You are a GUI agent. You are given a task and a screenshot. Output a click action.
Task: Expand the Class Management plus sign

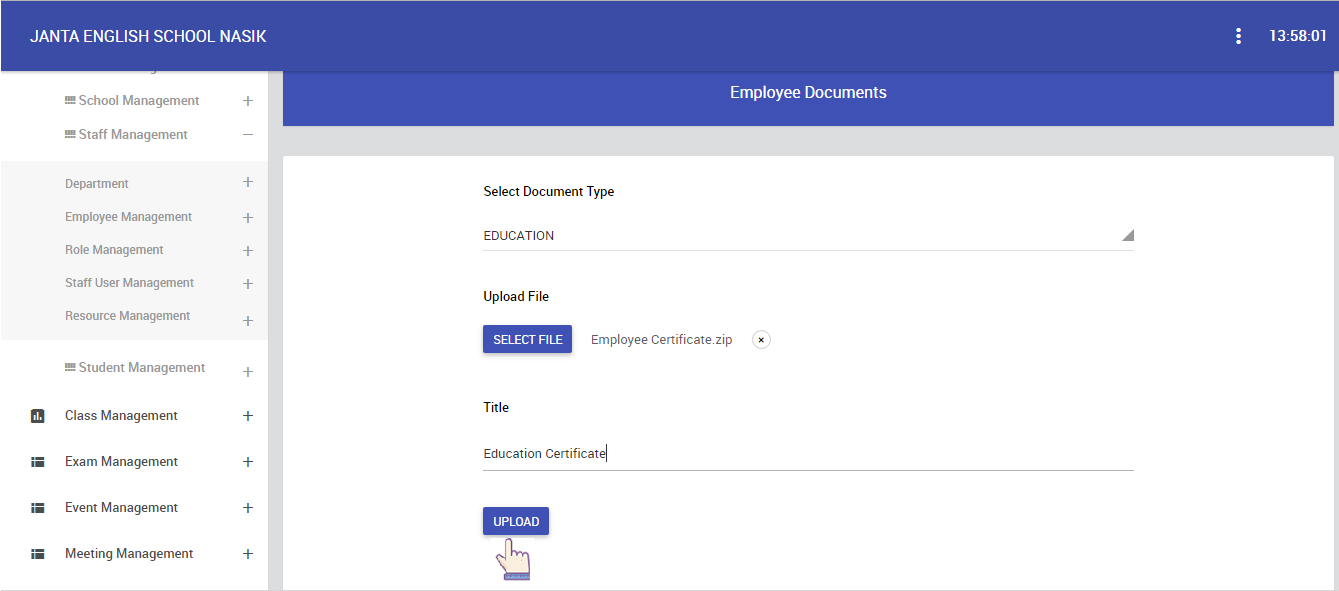(248, 416)
